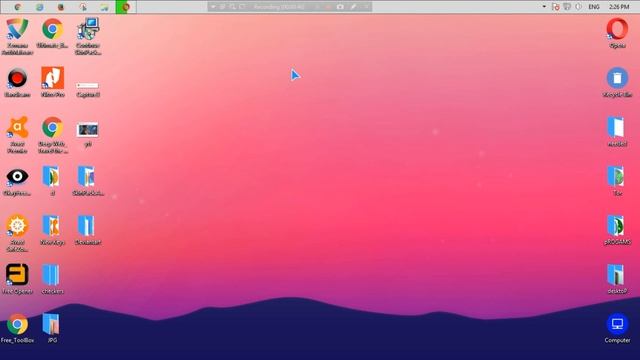The image size is (640, 360).
Task: Click the network tray icon
Action: coord(567,7)
